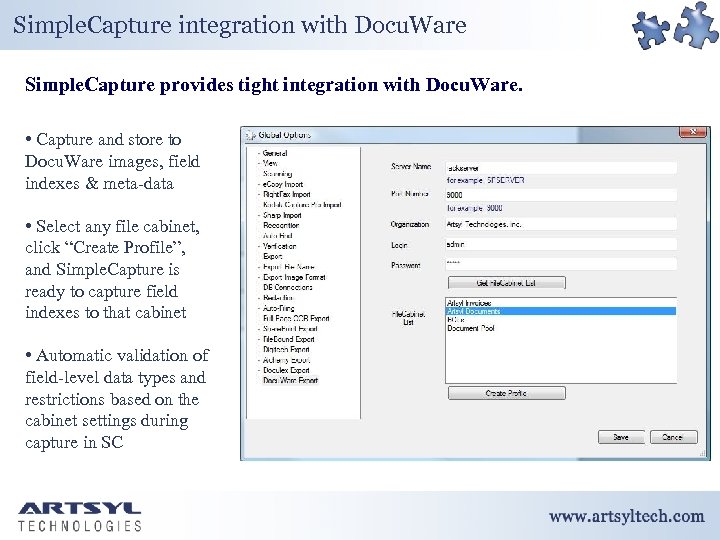Open Redaction settings
This screenshot has height=540, width=720.
[278, 298]
